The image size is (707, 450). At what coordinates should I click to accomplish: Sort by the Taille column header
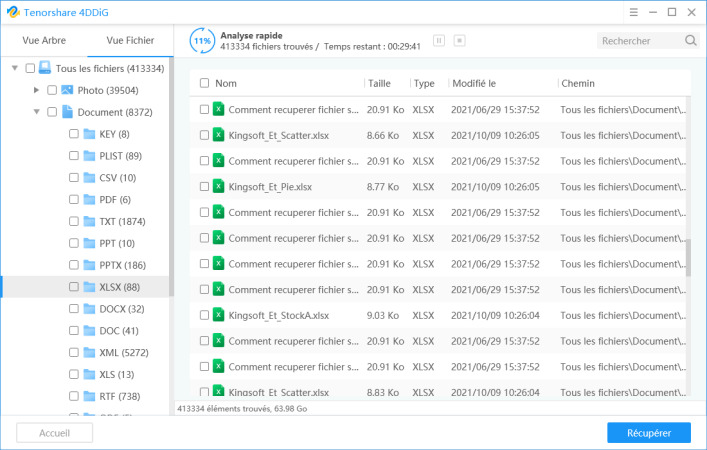click(x=379, y=83)
